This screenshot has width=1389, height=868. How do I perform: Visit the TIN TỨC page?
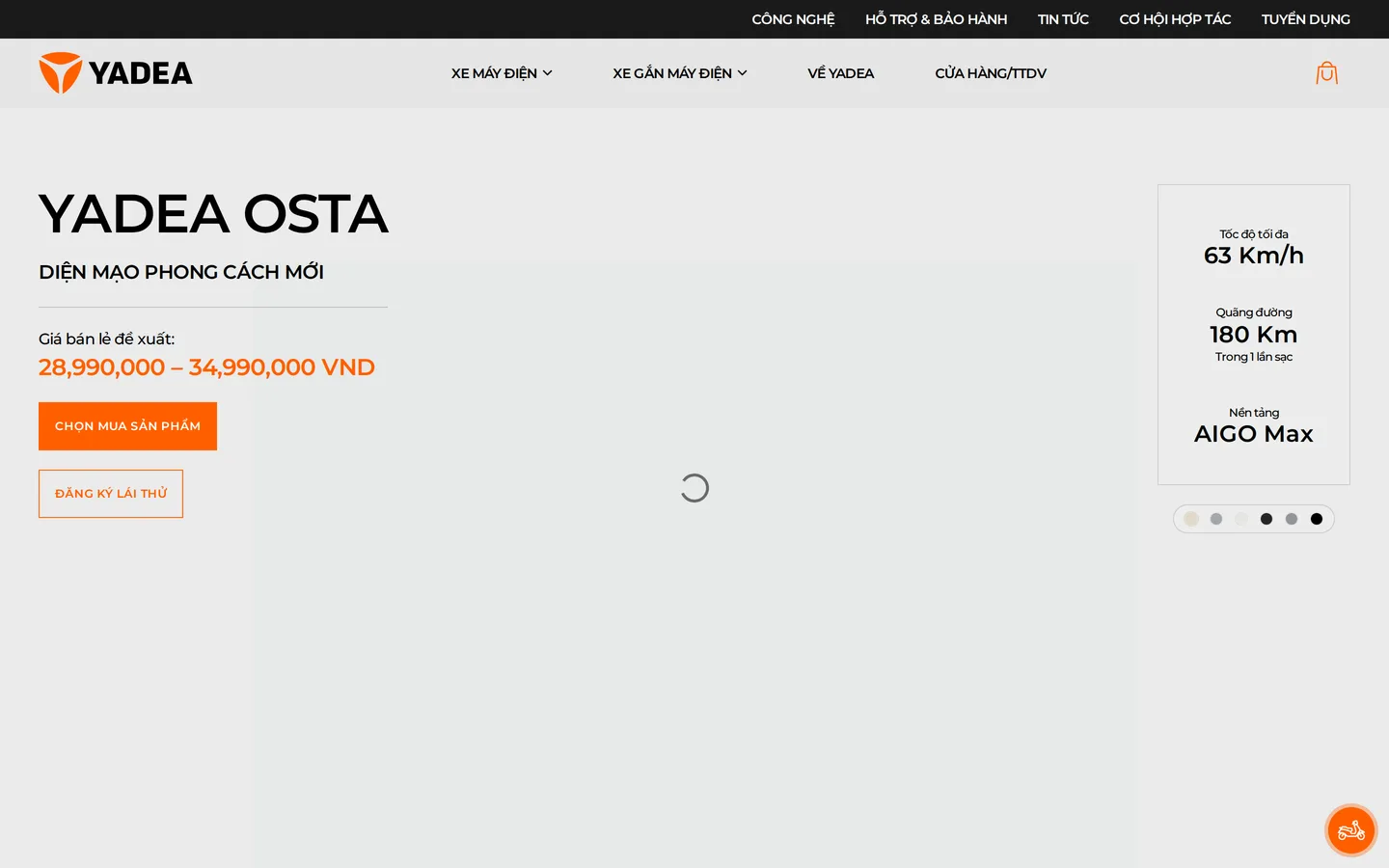tap(1063, 19)
